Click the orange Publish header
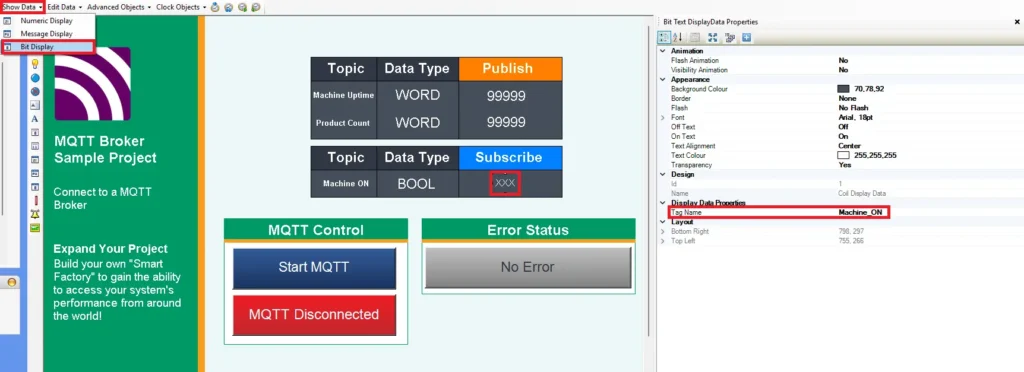This screenshot has height=372, width=1024. (510, 69)
